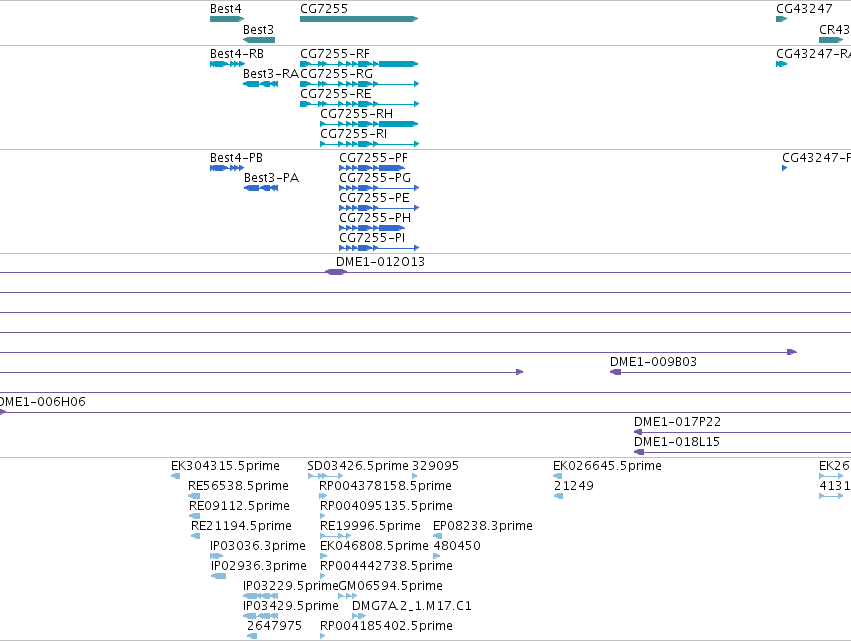Image resolution: width=851 pixels, height=641 pixels.
Task: Select the EK046808.5prime EST
Action: [x=323, y=556]
